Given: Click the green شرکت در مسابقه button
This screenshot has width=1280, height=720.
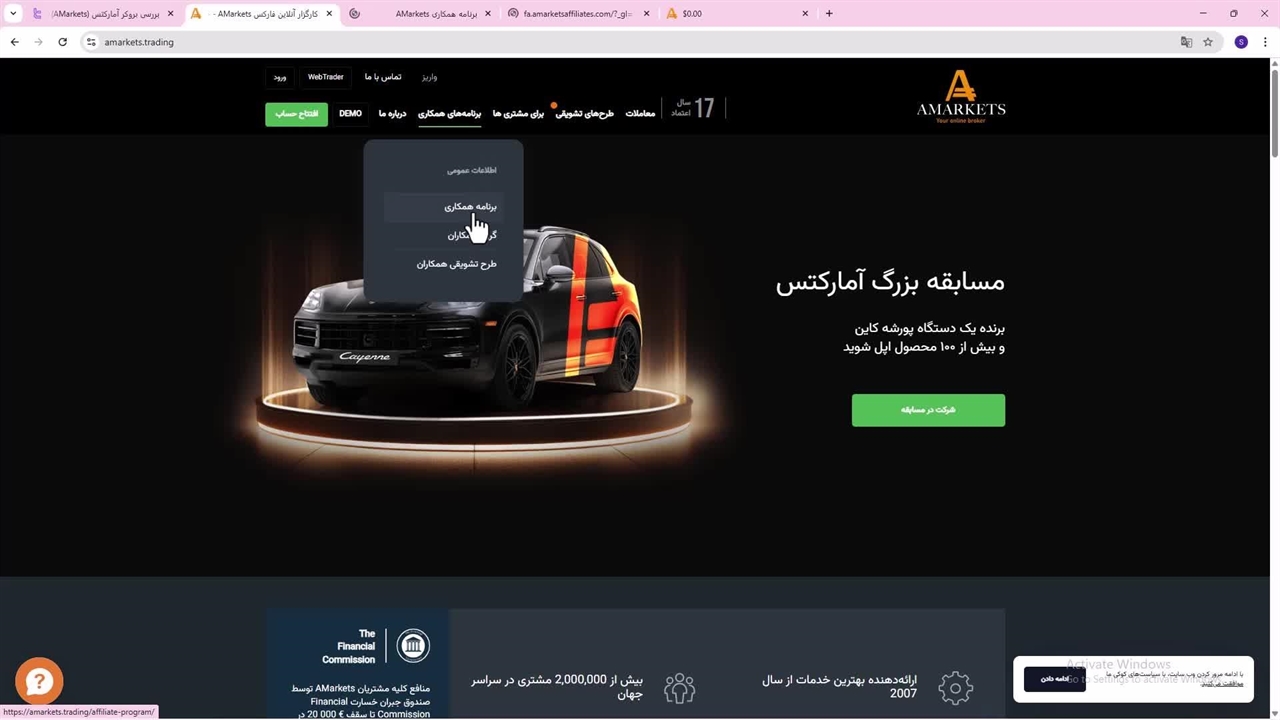Looking at the screenshot, I should [x=928, y=410].
